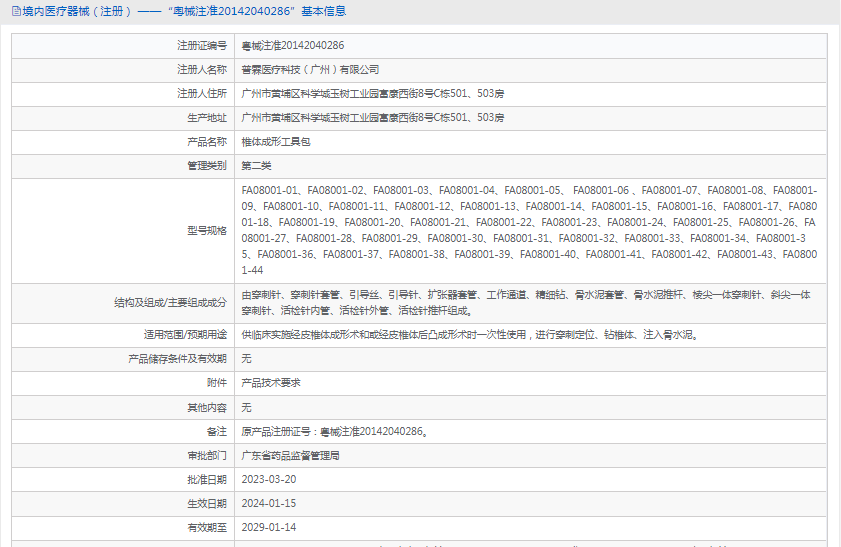Select the 第二类 category value
The height and width of the screenshot is (547, 841).
click(x=256, y=166)
